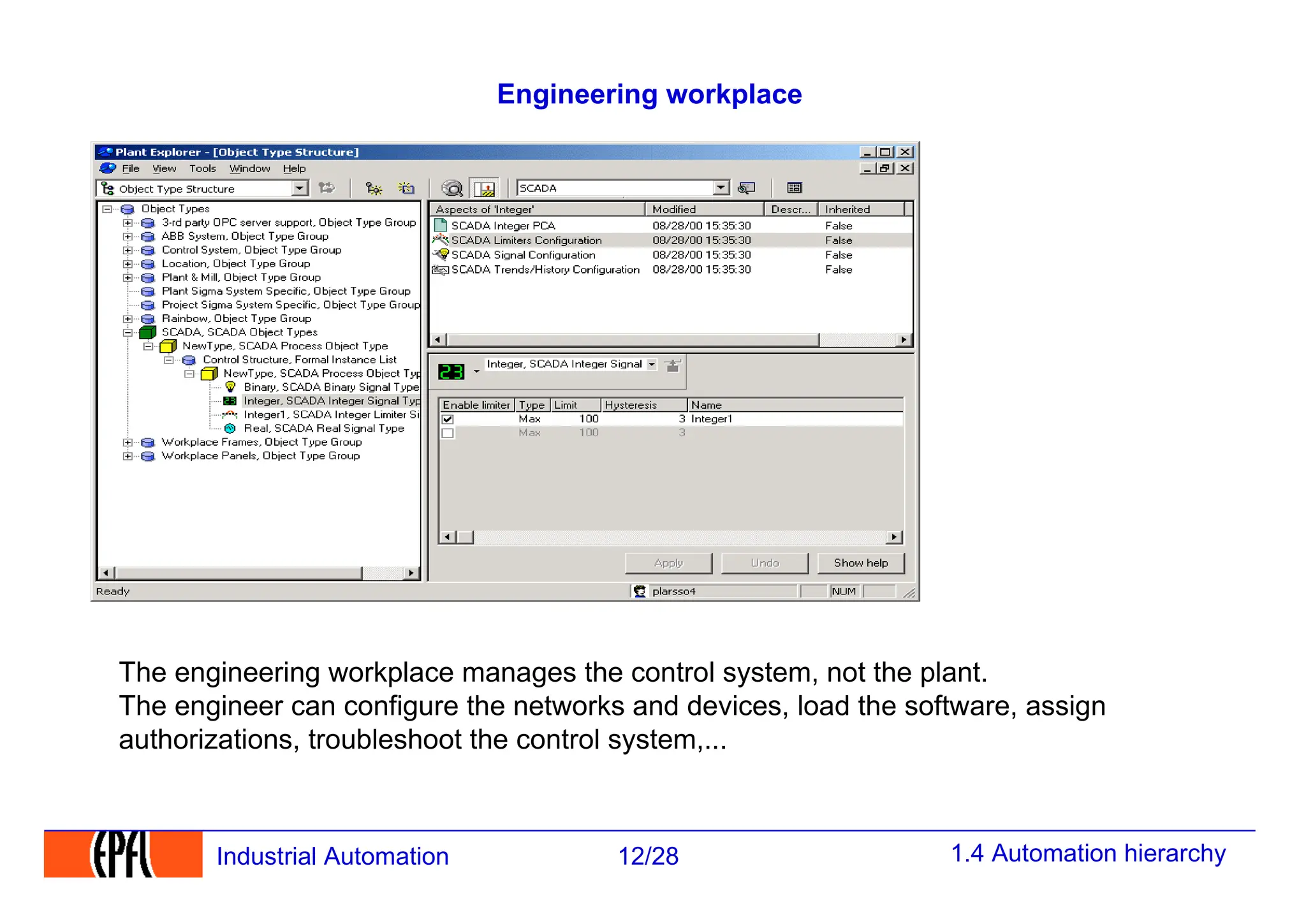This screenshot has width=1306, height=924.
Task: Collapse the Object Types root node
Action: [107, 209]
